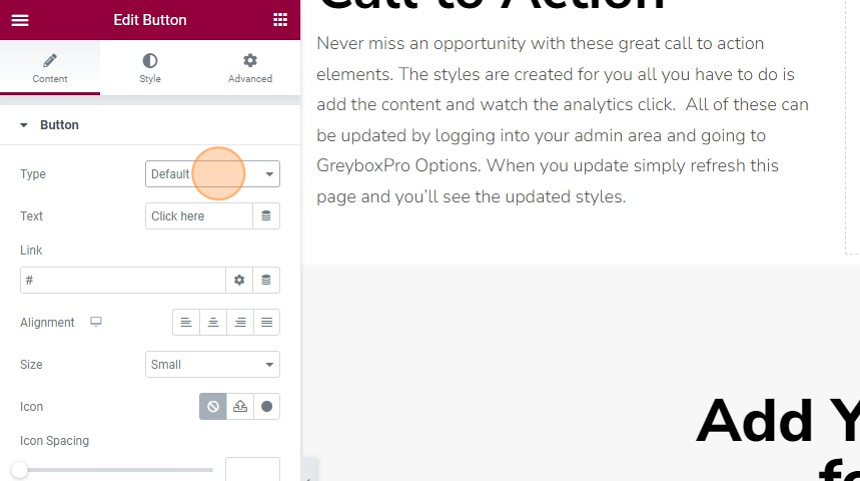The image size is (860, 481).
Task: Click the Link URL input field
Action: tap(123, 280)
